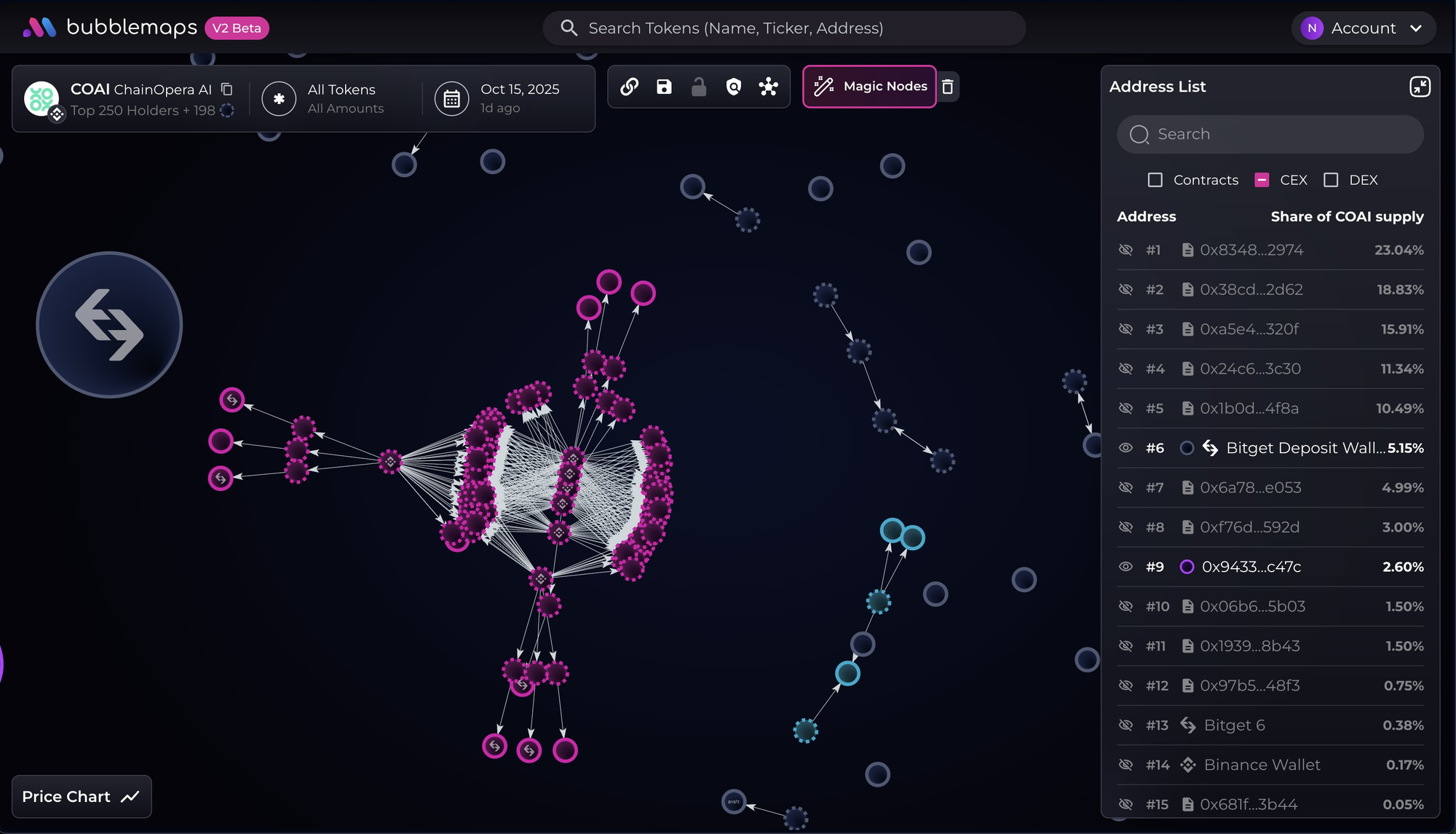The width and height of the screenshot is (1456, 834).
Task: Click the cluster nodes layout icon
Action: coord(769,87)
